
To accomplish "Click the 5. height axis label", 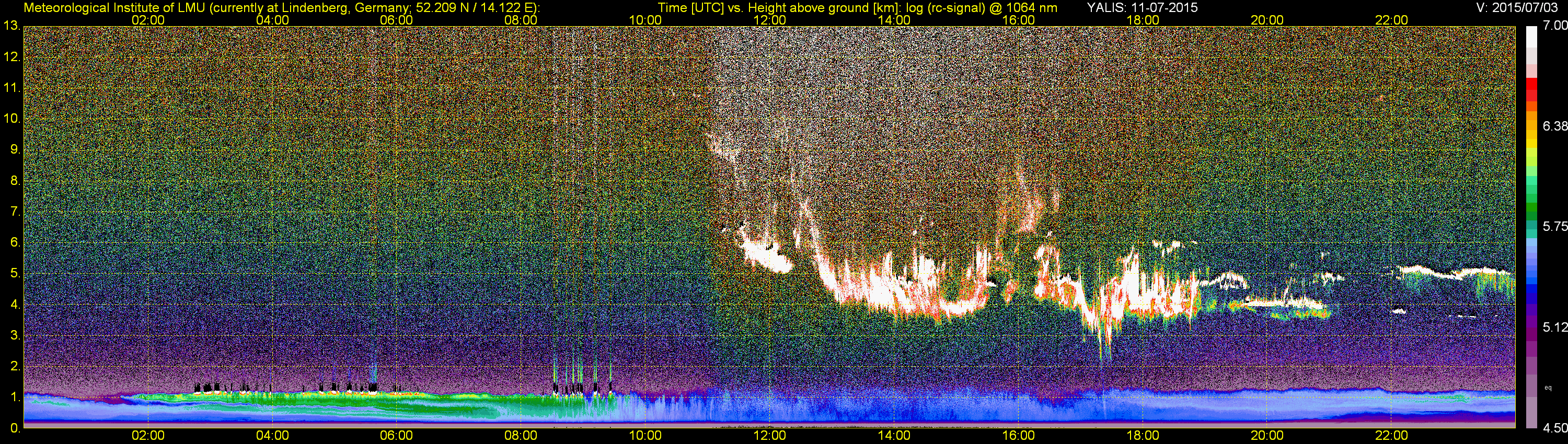I will [x=15, y=274].
